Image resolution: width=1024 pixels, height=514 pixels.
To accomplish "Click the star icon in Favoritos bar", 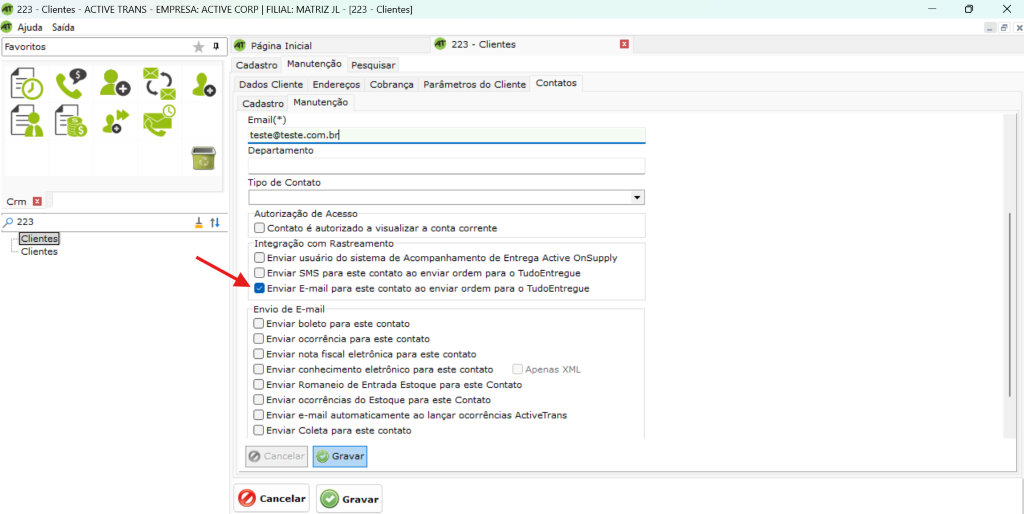I will click(x=198, y=47).
